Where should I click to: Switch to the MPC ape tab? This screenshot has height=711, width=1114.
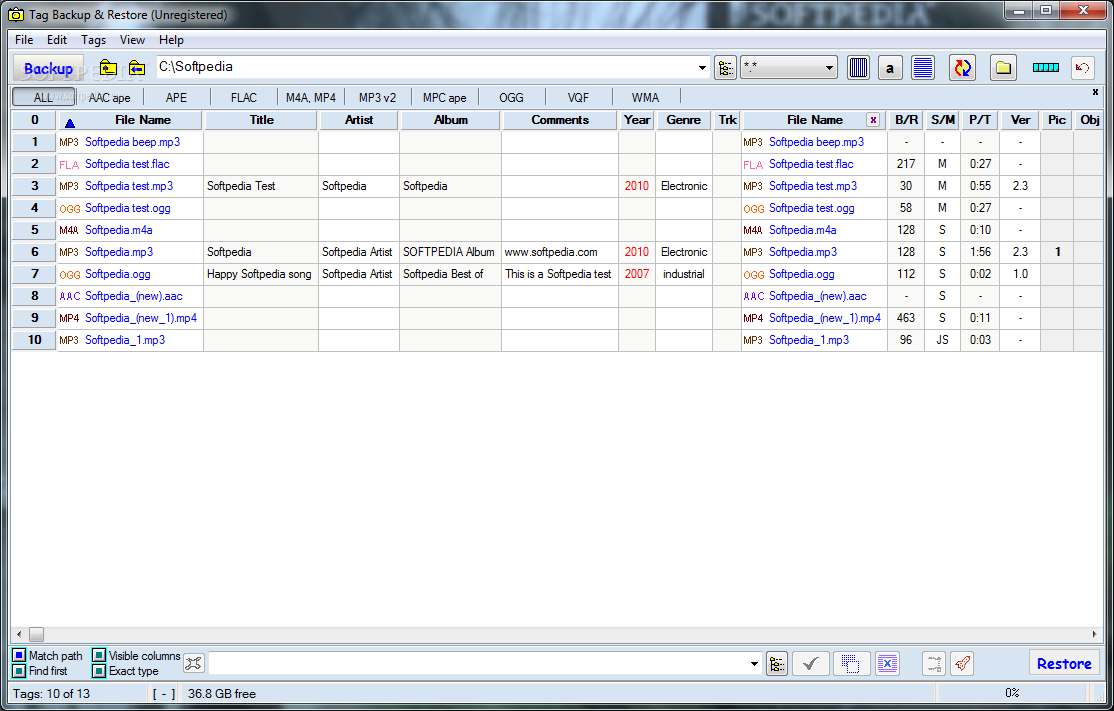[445, 97]
